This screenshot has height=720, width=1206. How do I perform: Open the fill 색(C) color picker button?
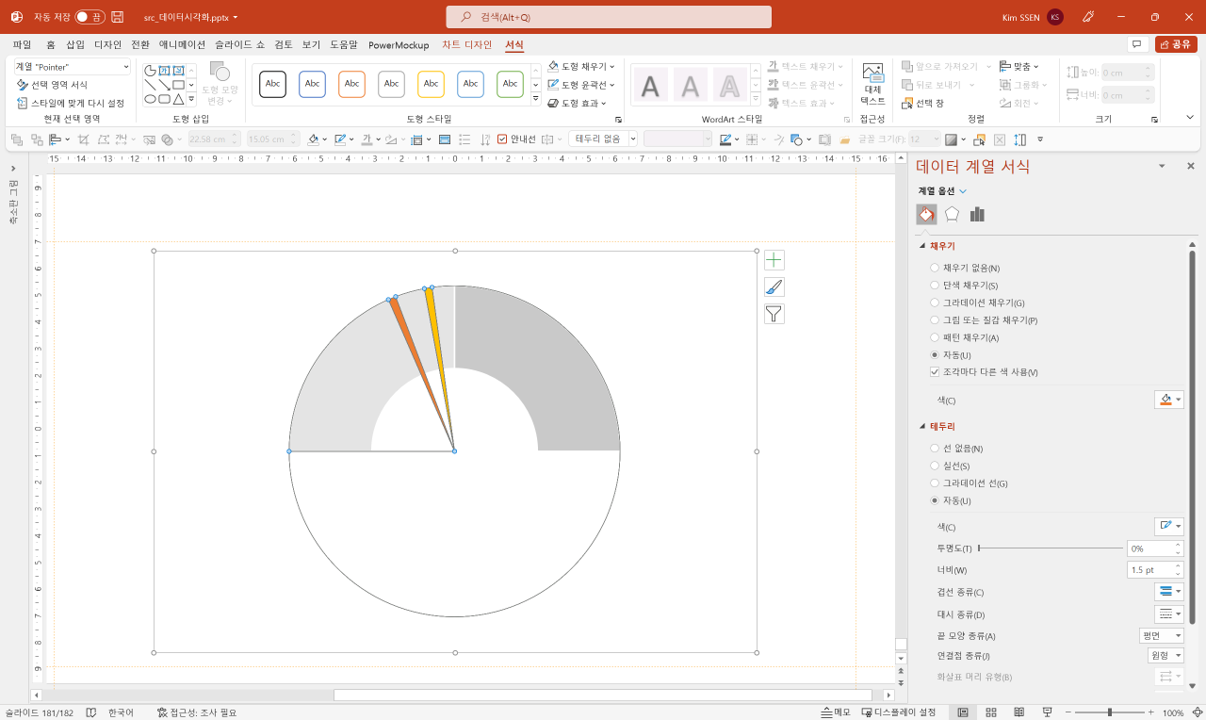tap(1169, 400)
